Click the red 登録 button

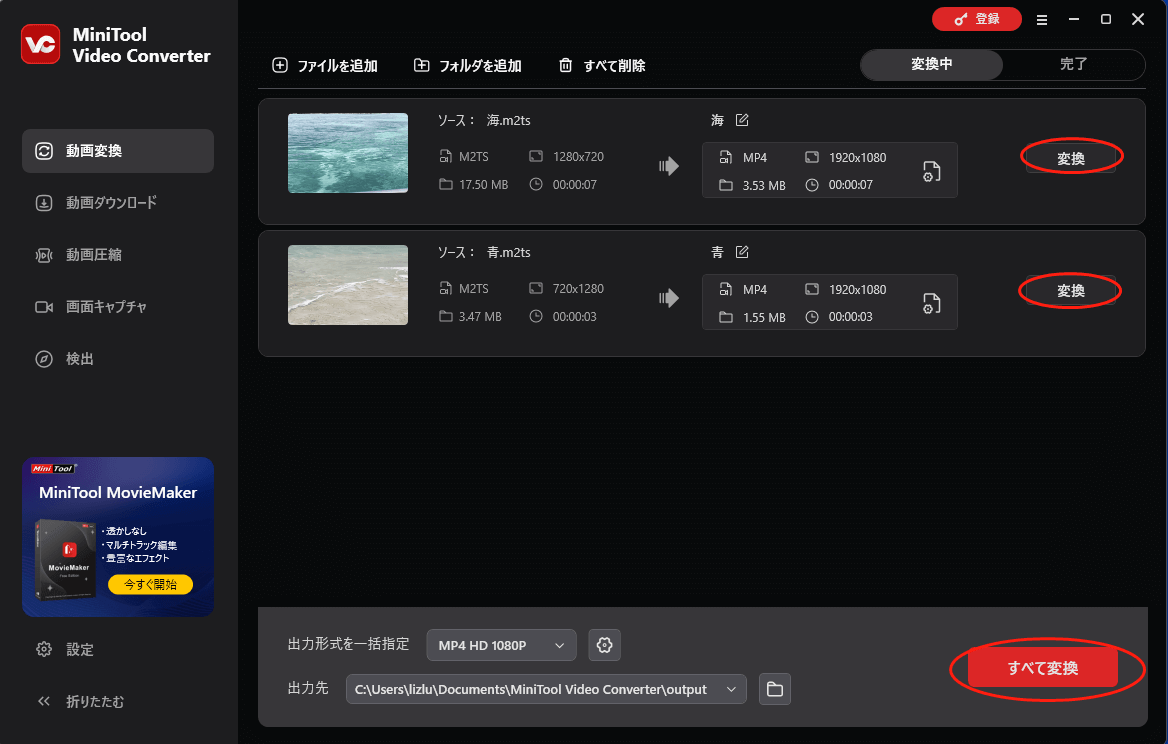coord(977,19)
